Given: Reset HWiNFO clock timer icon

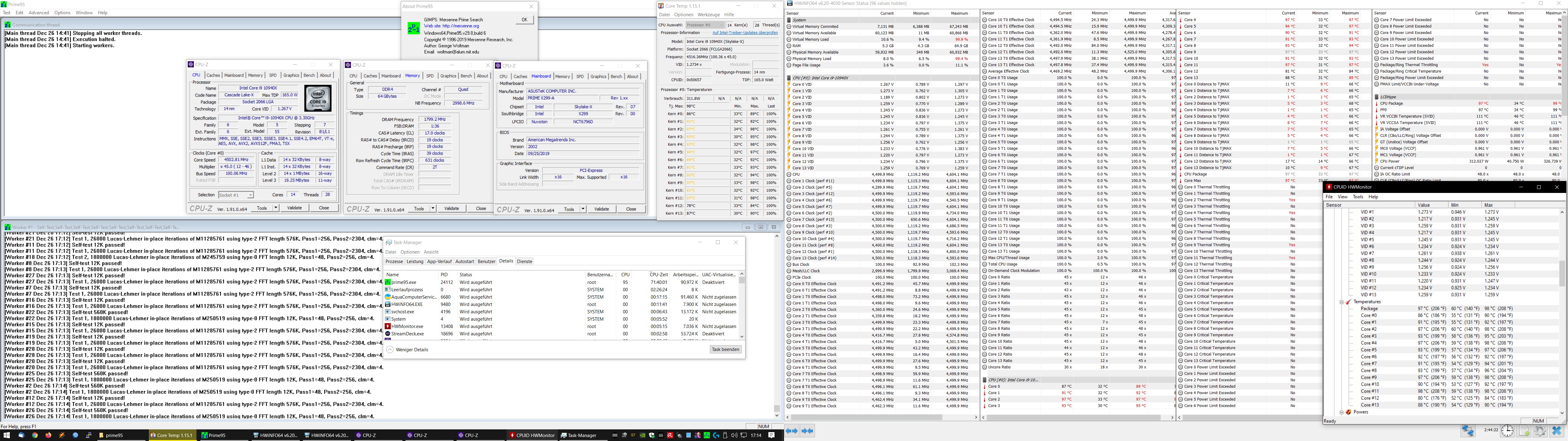Looking at the screenshot, I should click(x=1507, y=431).
